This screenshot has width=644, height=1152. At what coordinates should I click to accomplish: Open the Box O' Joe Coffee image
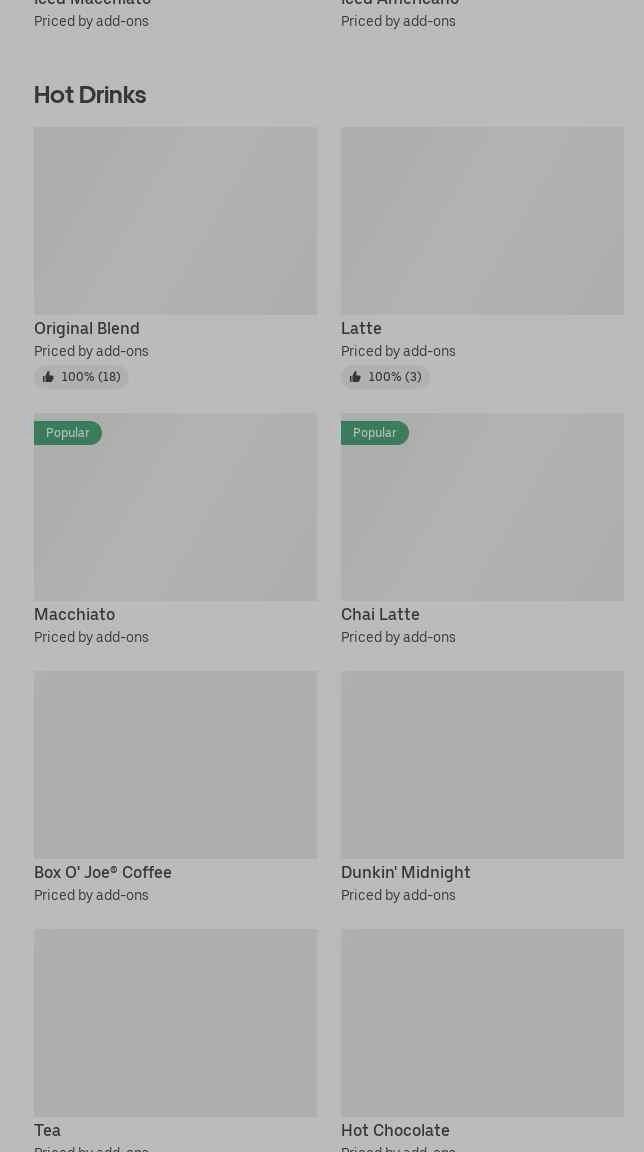pos(175,765)
